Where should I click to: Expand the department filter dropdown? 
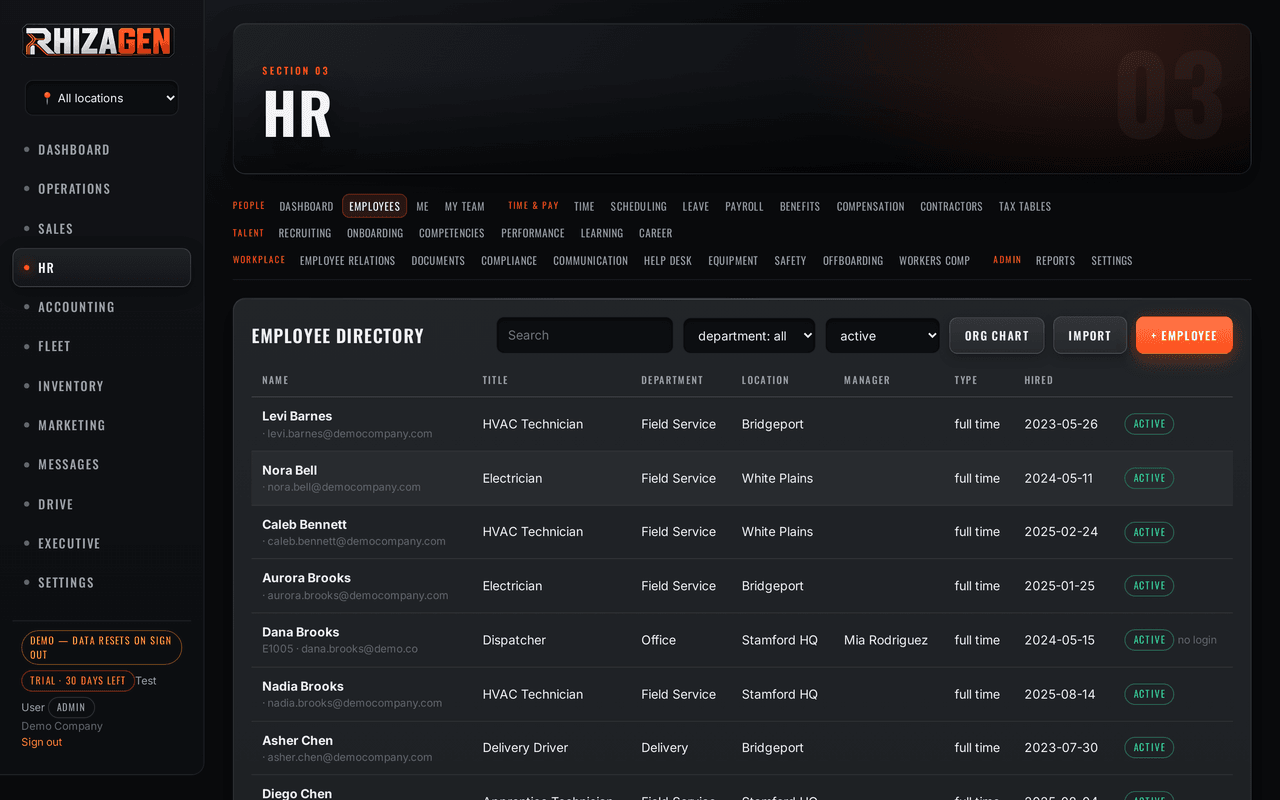[x=749, y=336]
